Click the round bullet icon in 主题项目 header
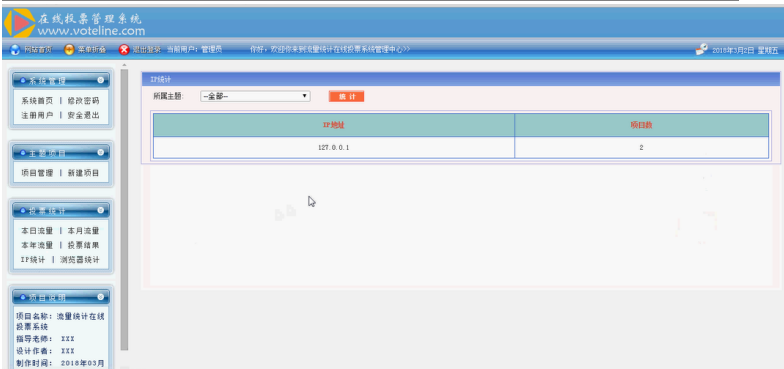Image resolution: width=784 pixels, height=369 pixels. coord(23,152)
